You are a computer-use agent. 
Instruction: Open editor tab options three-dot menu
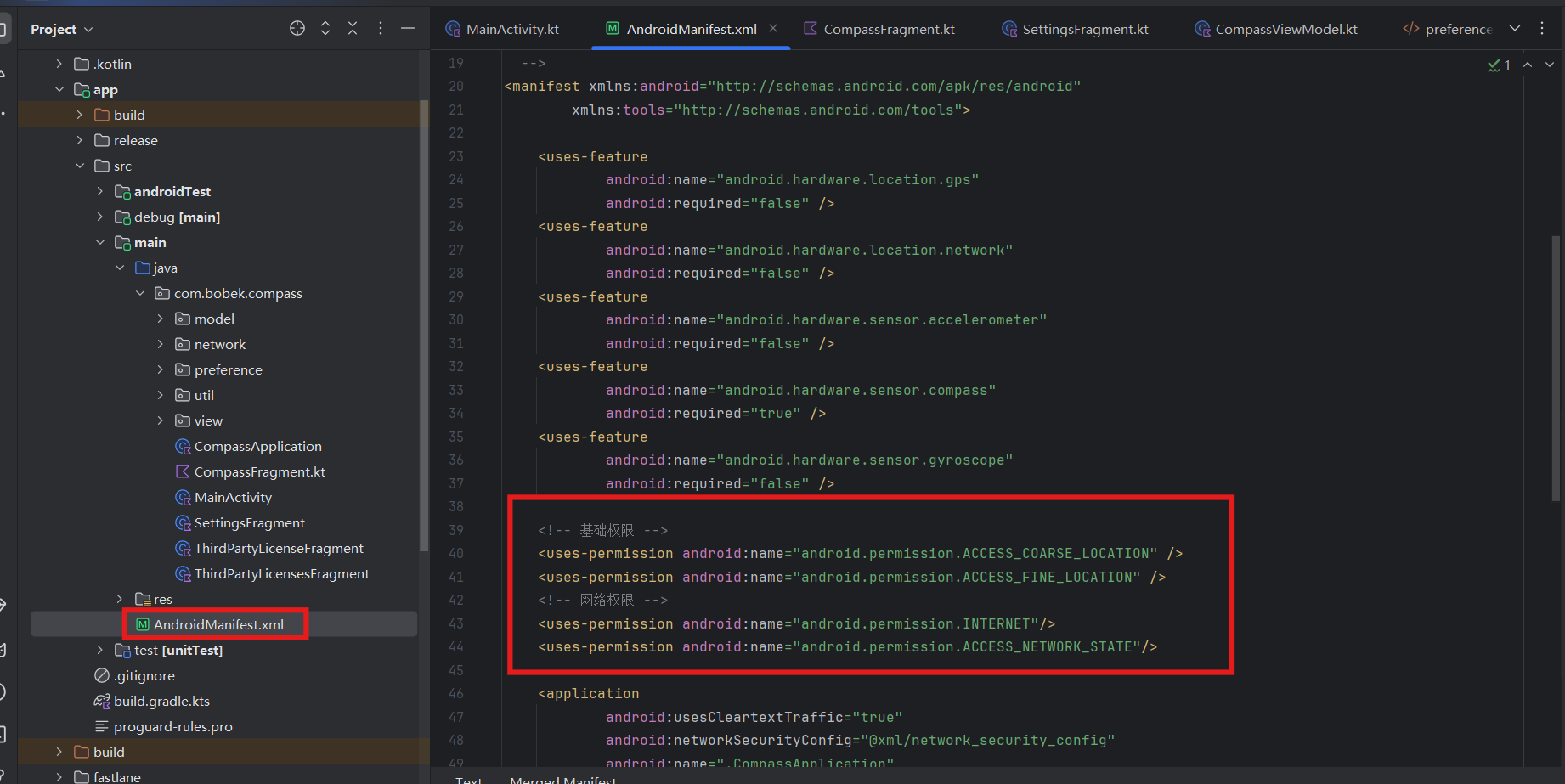point(1542,29)
